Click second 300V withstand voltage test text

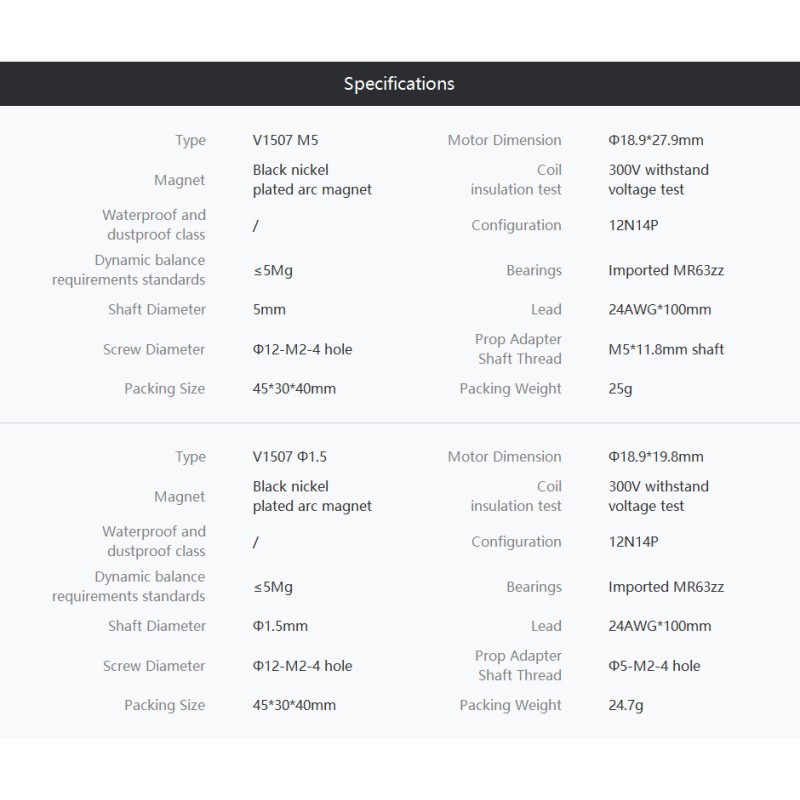pos(658,496)
